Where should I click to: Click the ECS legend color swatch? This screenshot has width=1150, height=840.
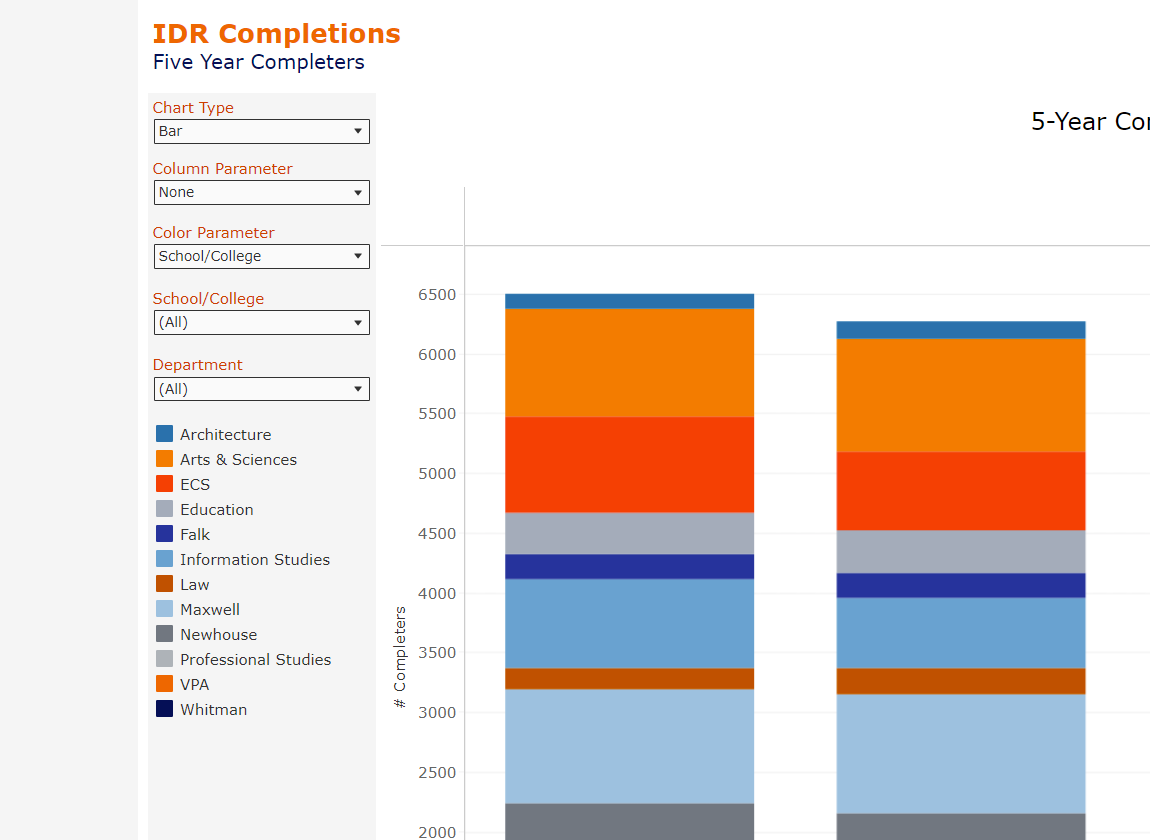164,483
